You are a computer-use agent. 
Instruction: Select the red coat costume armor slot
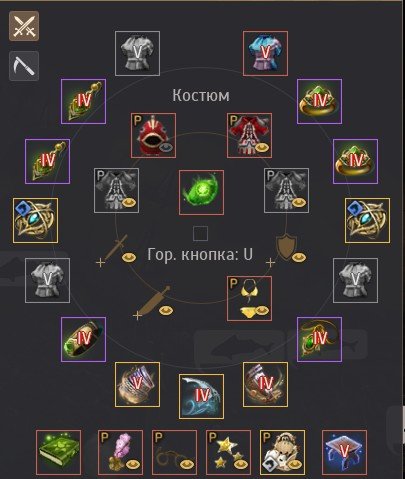pyautogui.click(x=249, y=135)
